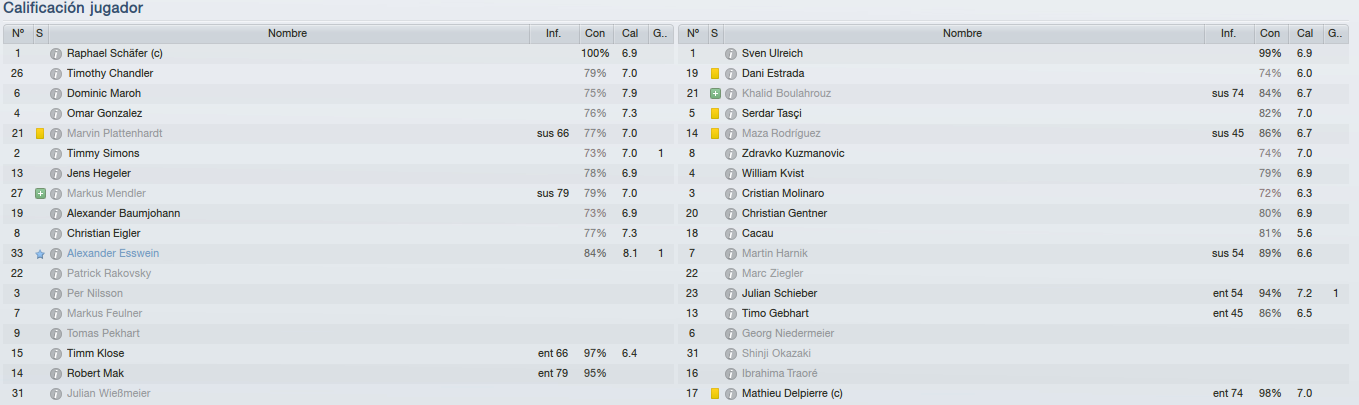Sort left table by Nombre column
The image size is (1359, 405).
tap(288, 33)
